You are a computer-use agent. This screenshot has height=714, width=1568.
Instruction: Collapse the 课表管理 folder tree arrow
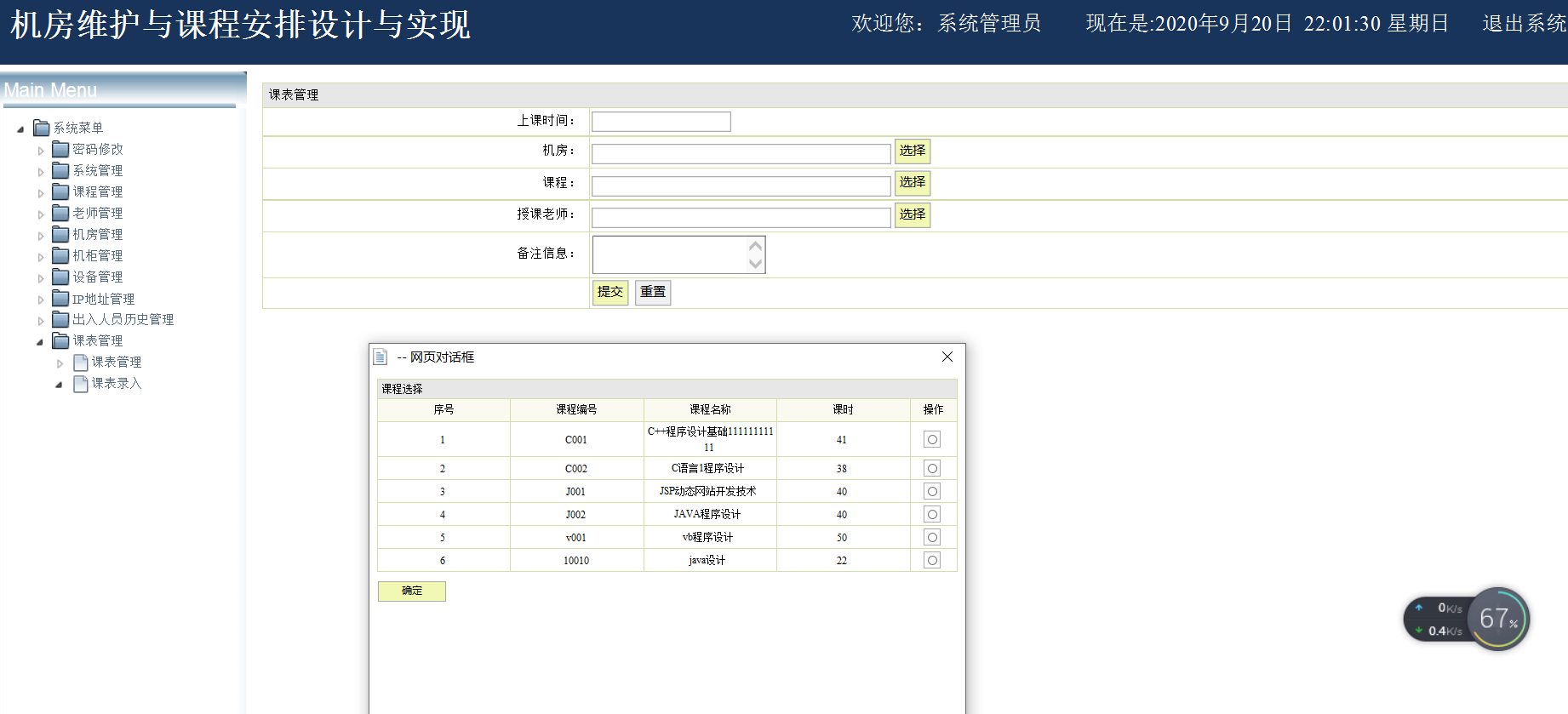[x=40, y=342]
